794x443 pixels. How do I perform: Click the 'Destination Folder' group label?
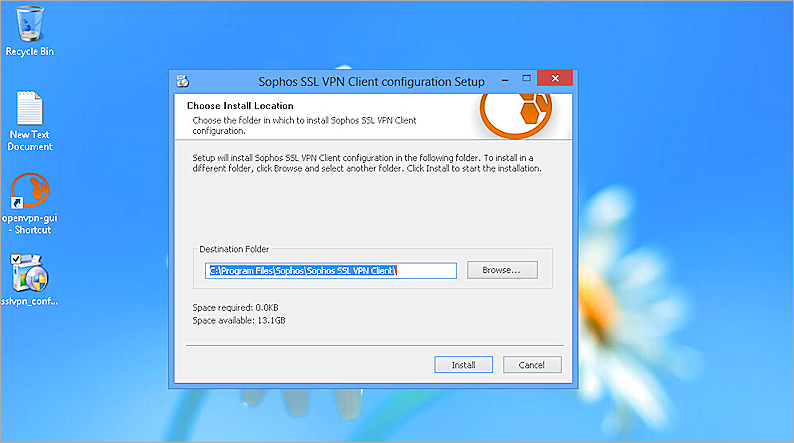click(x=234, y=249)
